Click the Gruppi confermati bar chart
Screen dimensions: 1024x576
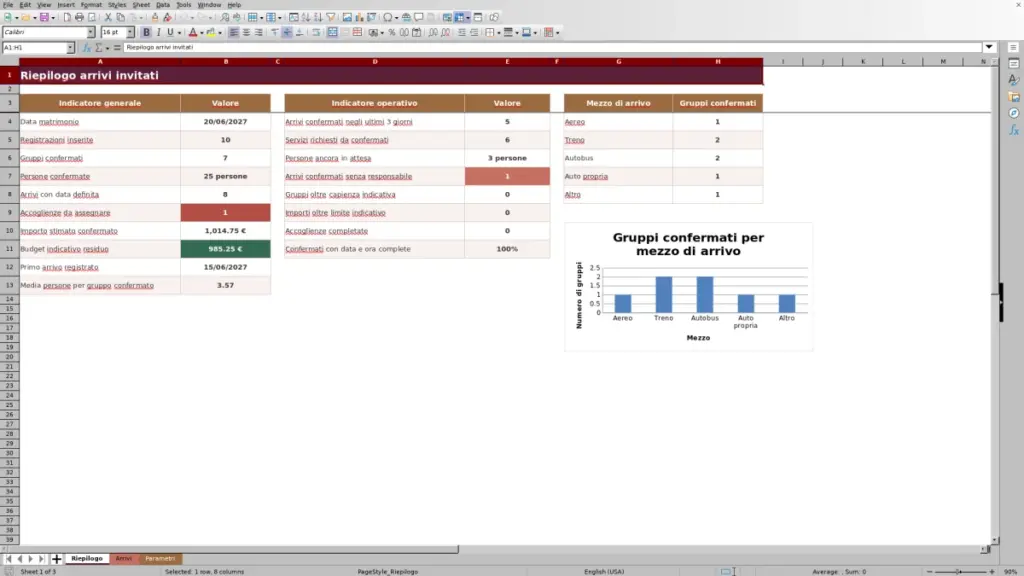point(689,287)
